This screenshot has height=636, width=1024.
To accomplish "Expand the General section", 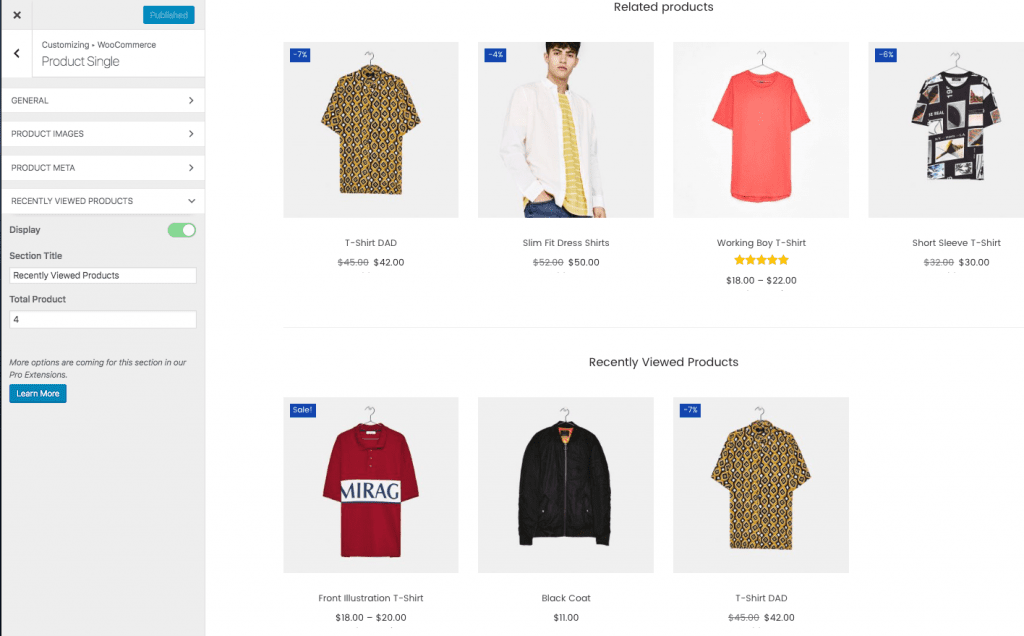I will coord(102,100).
